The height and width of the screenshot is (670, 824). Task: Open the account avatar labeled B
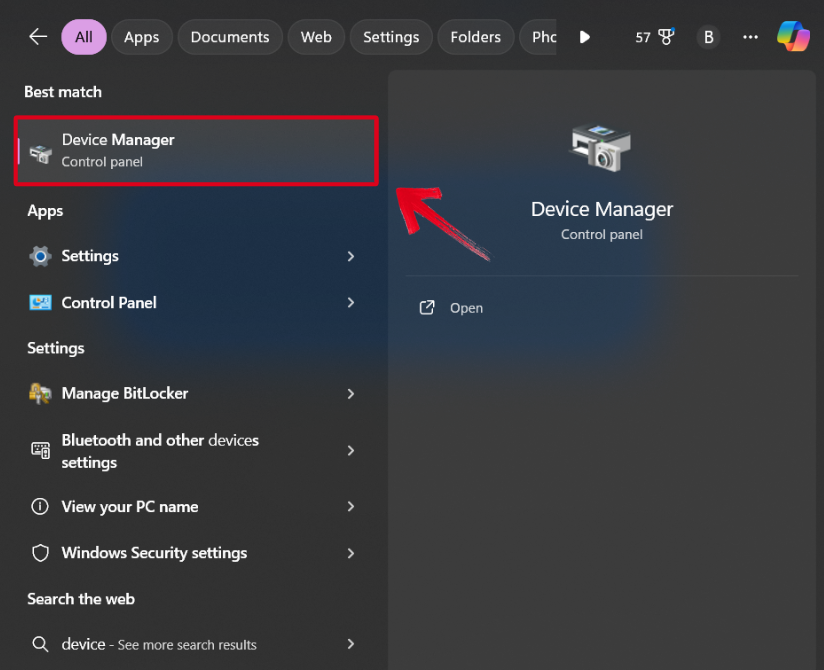point(708,37)
